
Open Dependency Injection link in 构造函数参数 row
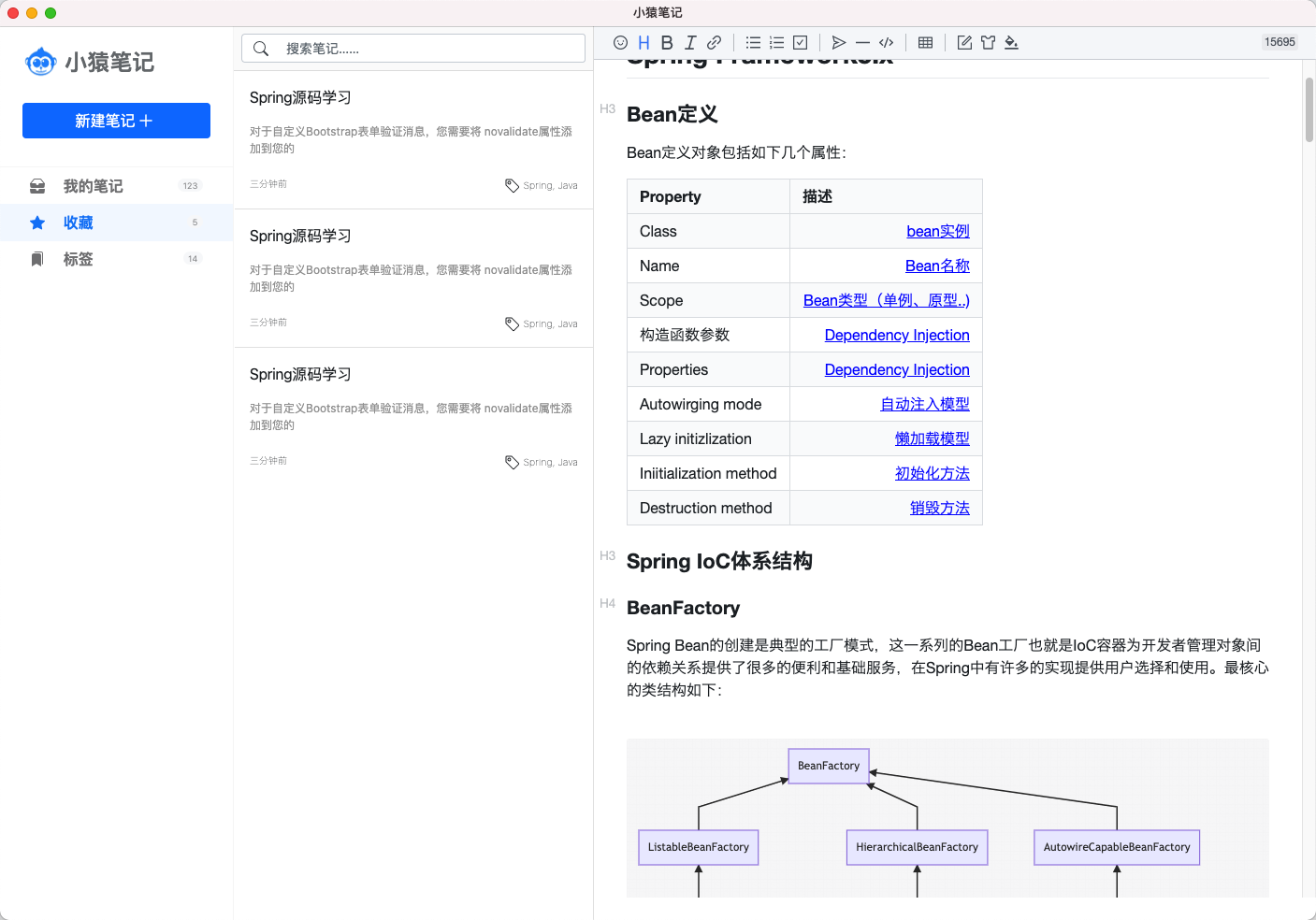(x=897, y=335)
